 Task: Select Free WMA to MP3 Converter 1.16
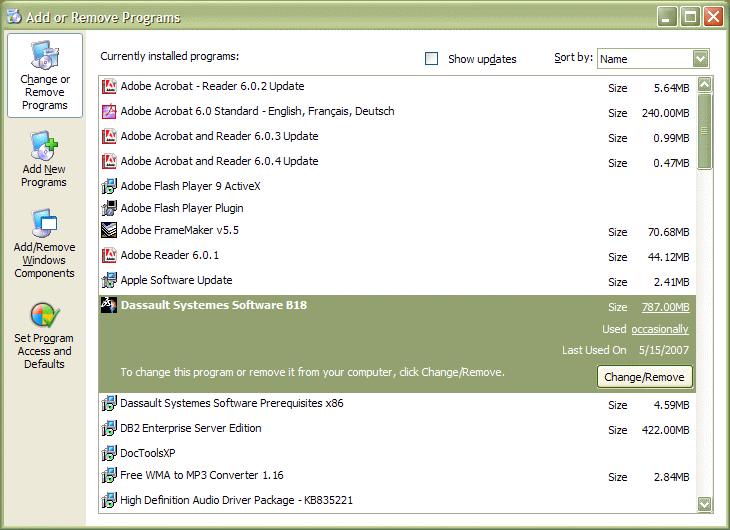(397, 476)
